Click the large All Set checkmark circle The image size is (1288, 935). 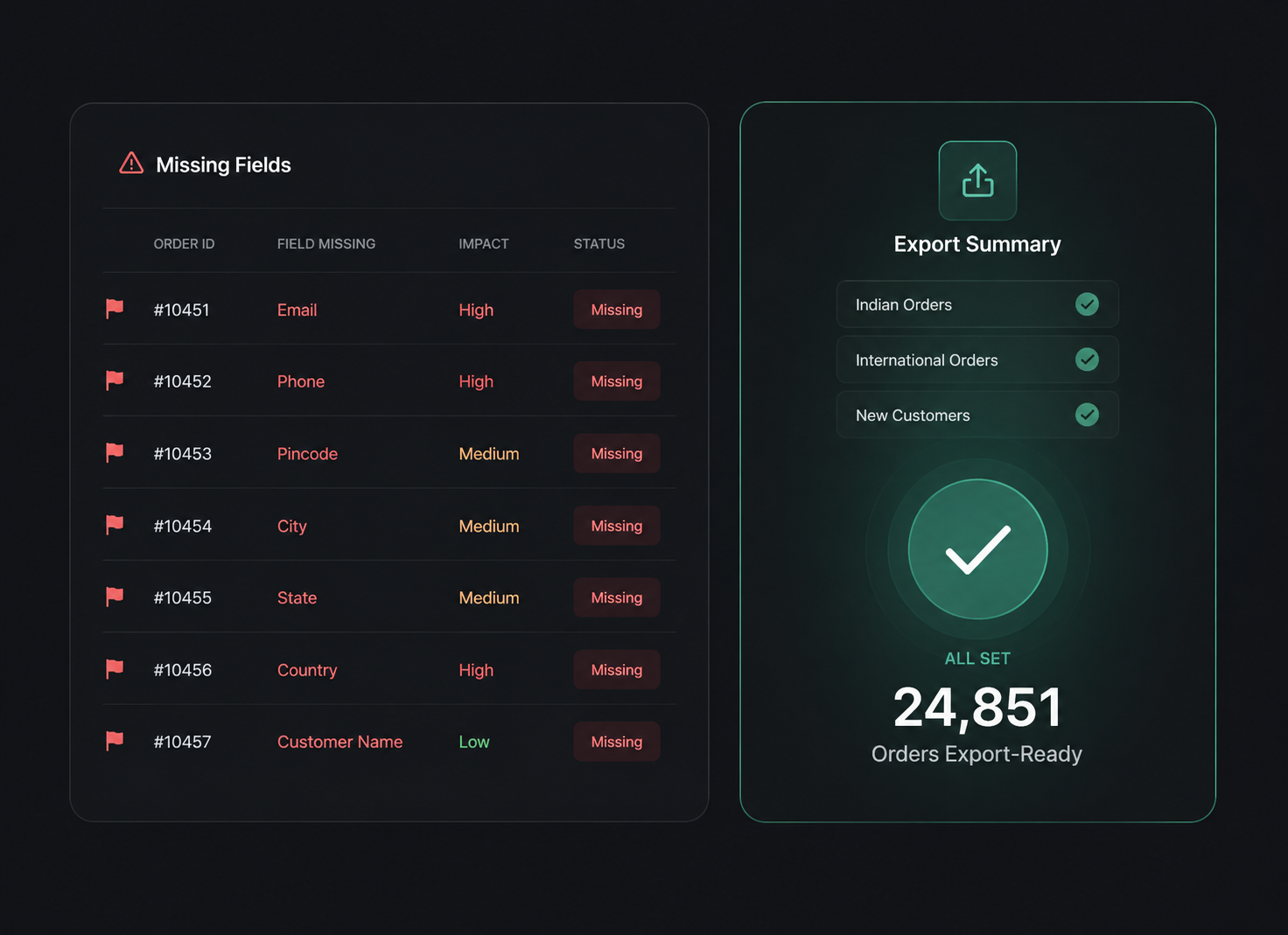tap(977, 549)
